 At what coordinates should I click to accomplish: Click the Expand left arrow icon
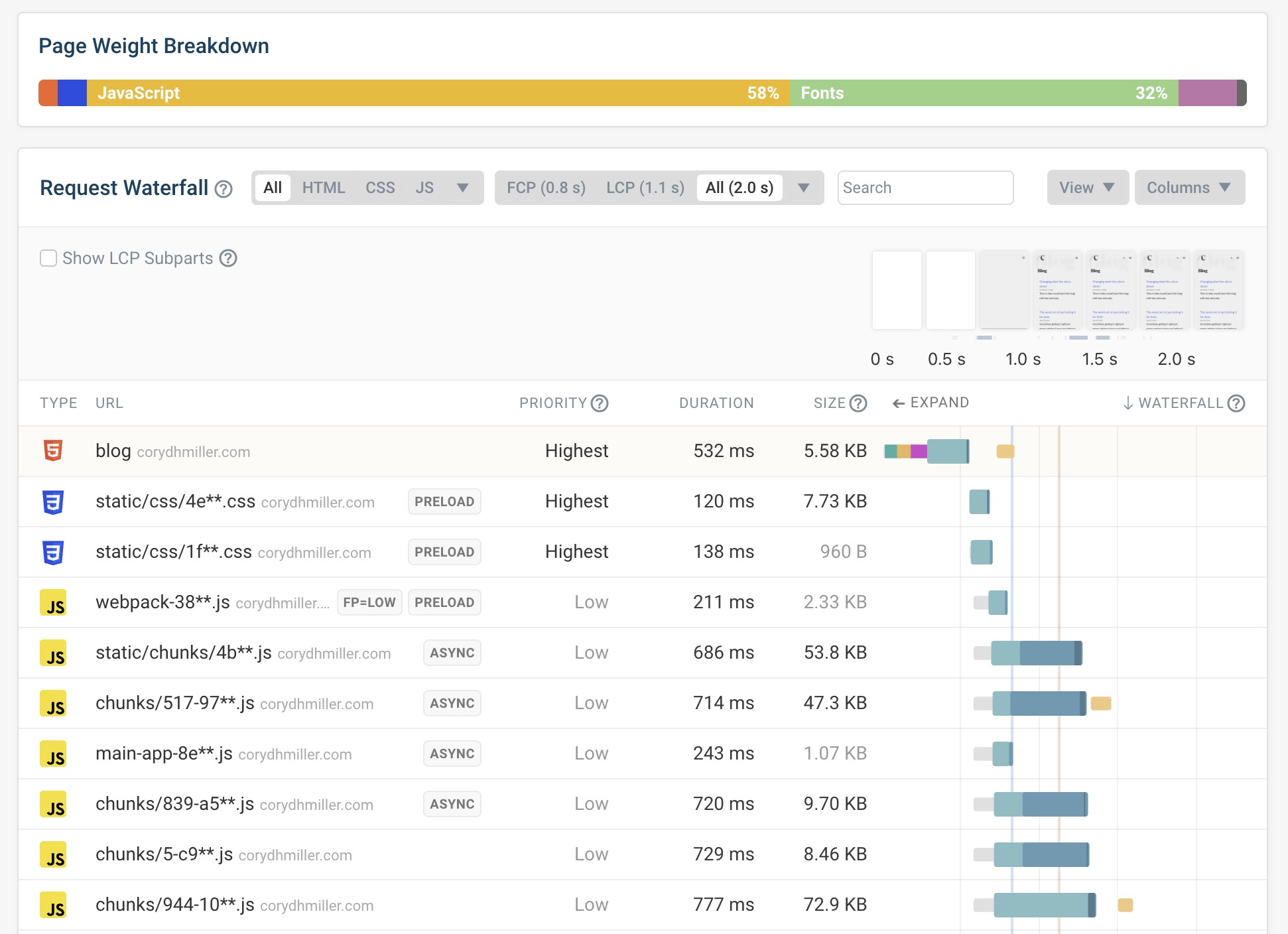(899, 403)
